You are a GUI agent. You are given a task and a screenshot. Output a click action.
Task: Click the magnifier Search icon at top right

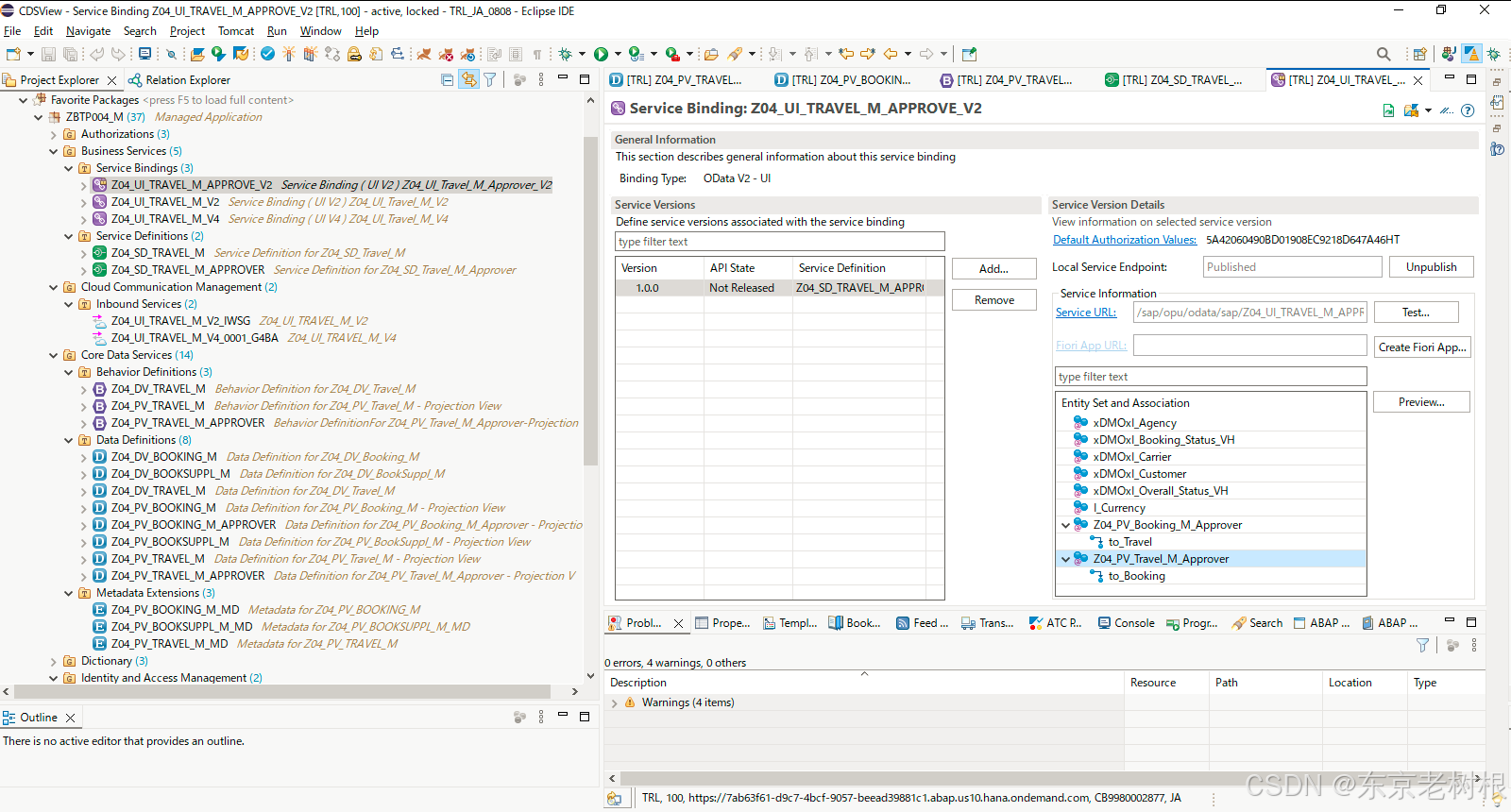1384,54
